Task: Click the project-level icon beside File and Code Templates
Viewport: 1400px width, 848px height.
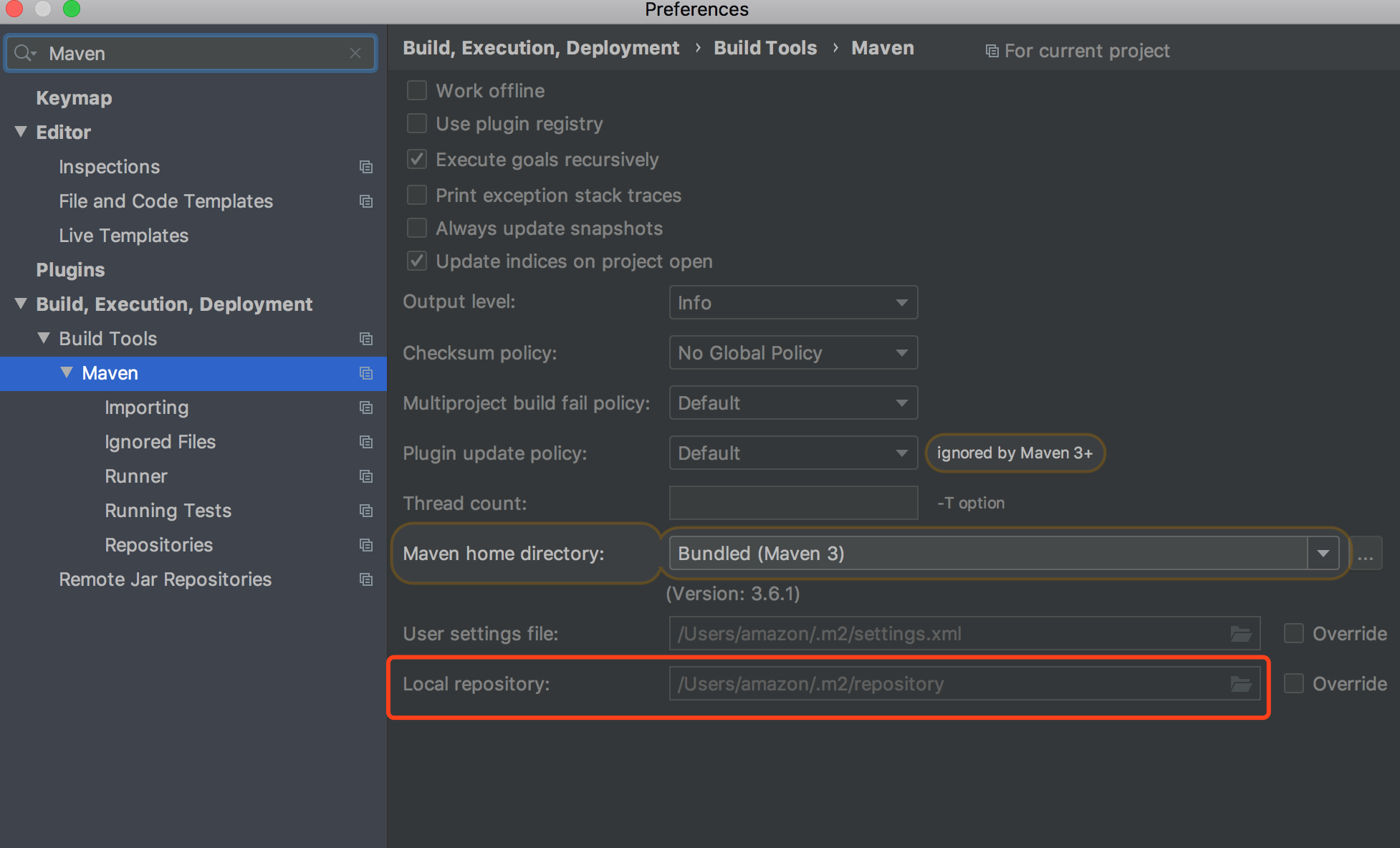Action: click(x=366, y=201)
